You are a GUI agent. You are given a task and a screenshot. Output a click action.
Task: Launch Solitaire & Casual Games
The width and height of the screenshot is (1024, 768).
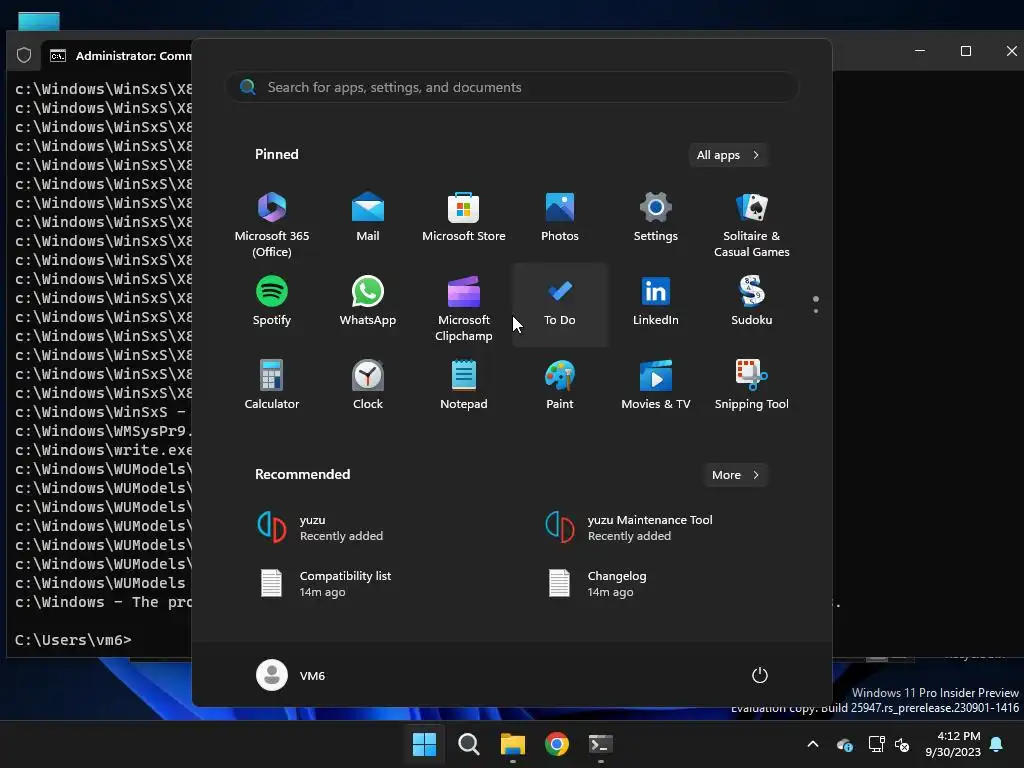pyautogui.click(x=752, y=225)
